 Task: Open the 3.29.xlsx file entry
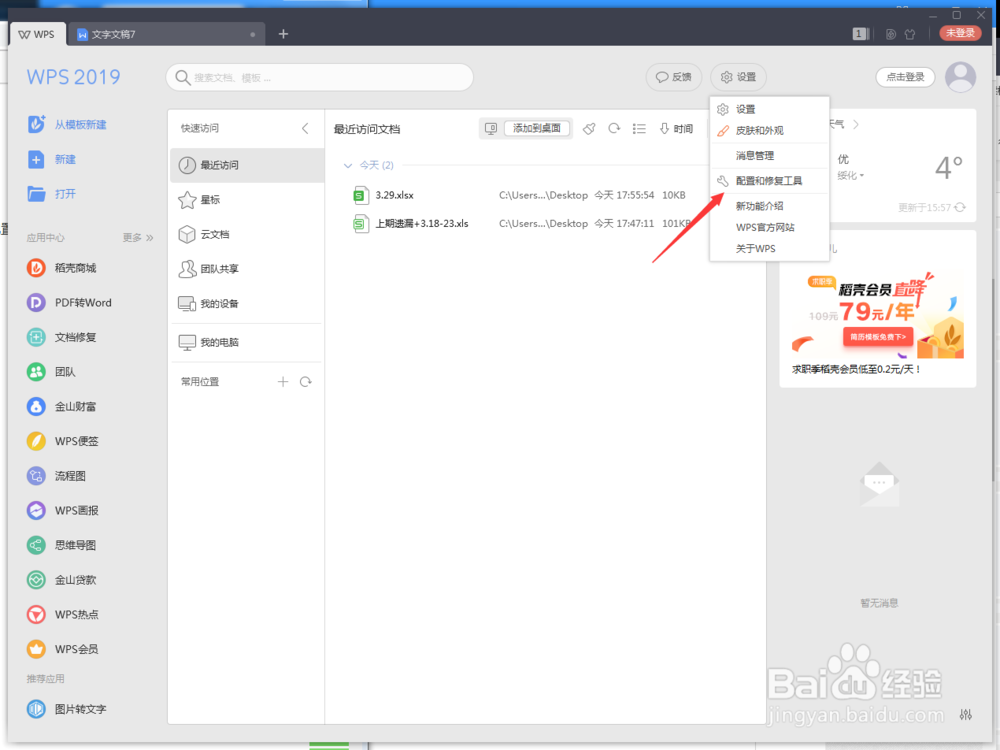coord(519,195)
